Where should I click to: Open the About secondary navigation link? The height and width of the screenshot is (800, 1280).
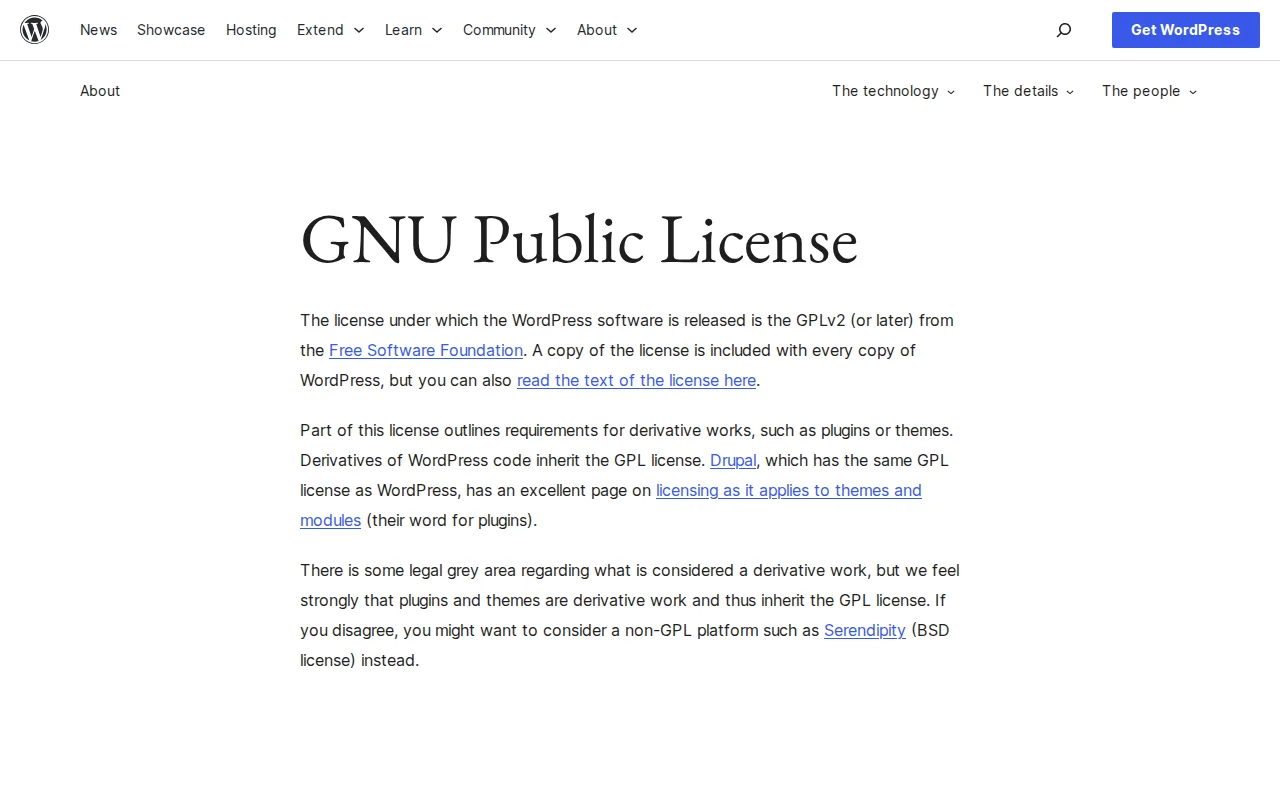(x=100, y=91)
